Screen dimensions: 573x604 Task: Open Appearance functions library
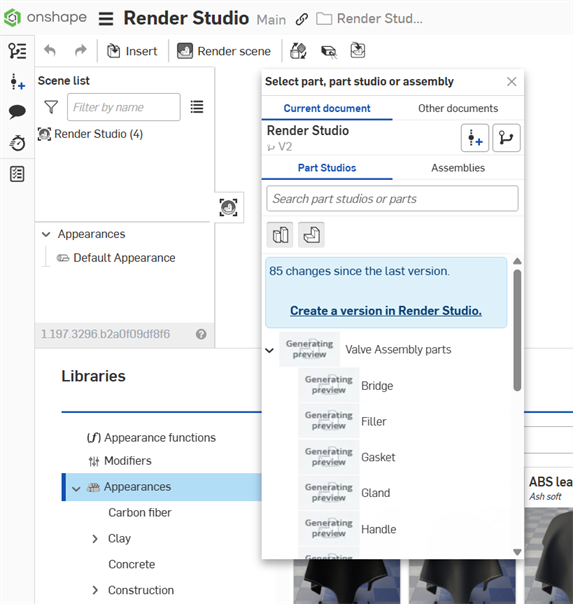tap(151, 438)
